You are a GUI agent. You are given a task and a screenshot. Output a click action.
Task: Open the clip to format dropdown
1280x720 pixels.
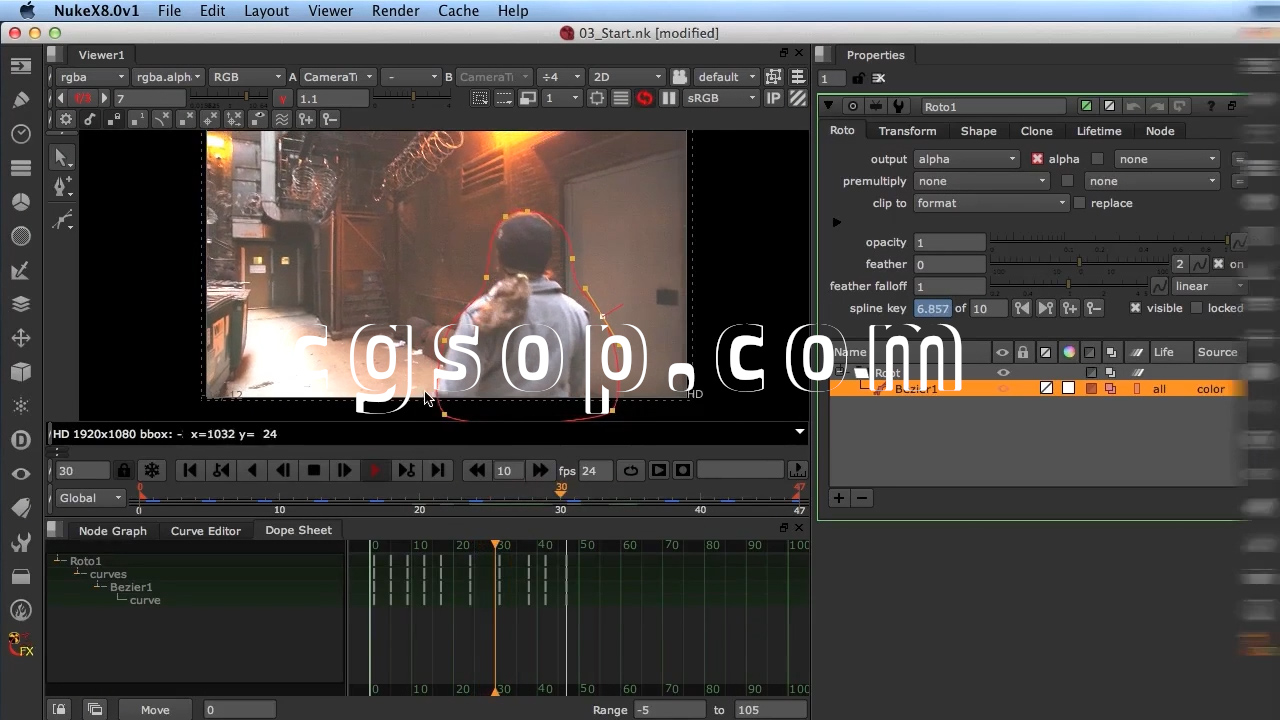point(991,203)
